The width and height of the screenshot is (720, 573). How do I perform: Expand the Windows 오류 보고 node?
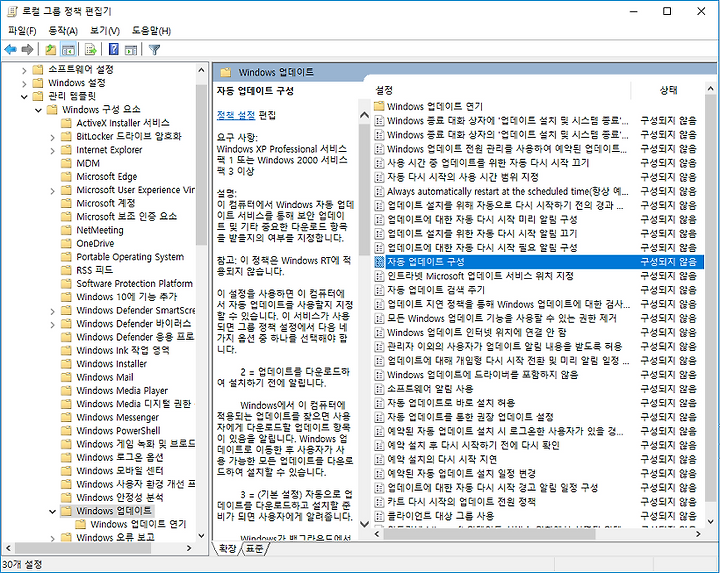point(52,538)
